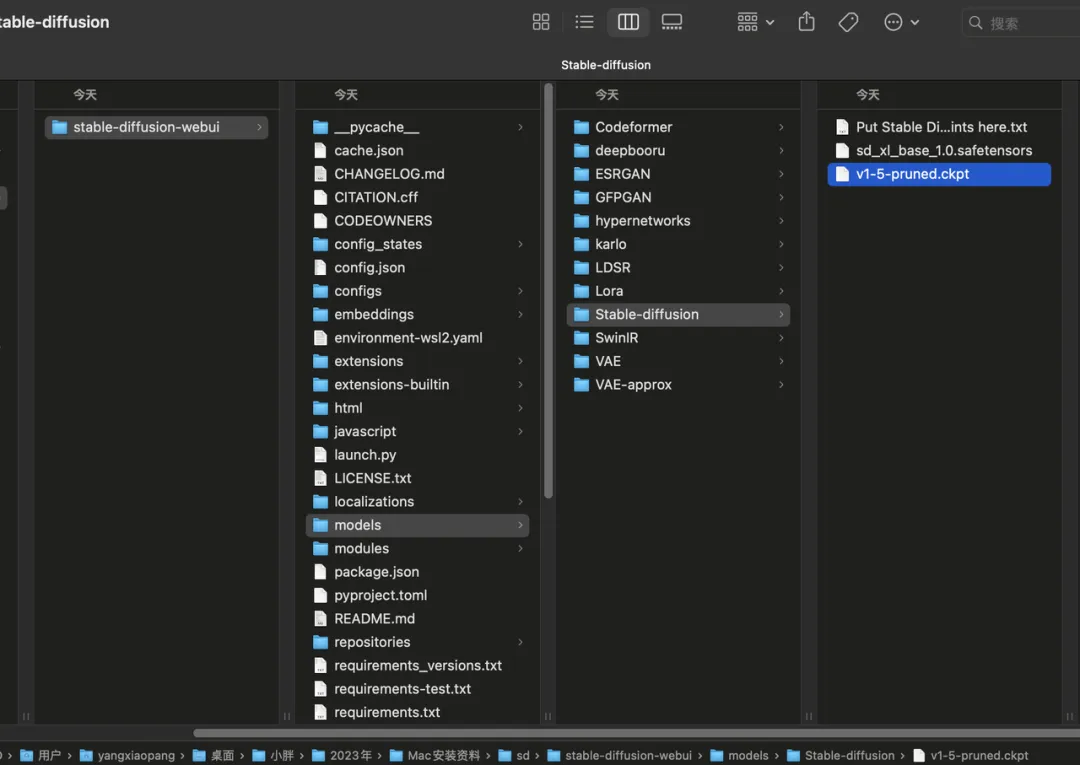Viewport: 1080px width, 765px height.
Task: Select requirements.txt file
Action: [x=417, y=713]
